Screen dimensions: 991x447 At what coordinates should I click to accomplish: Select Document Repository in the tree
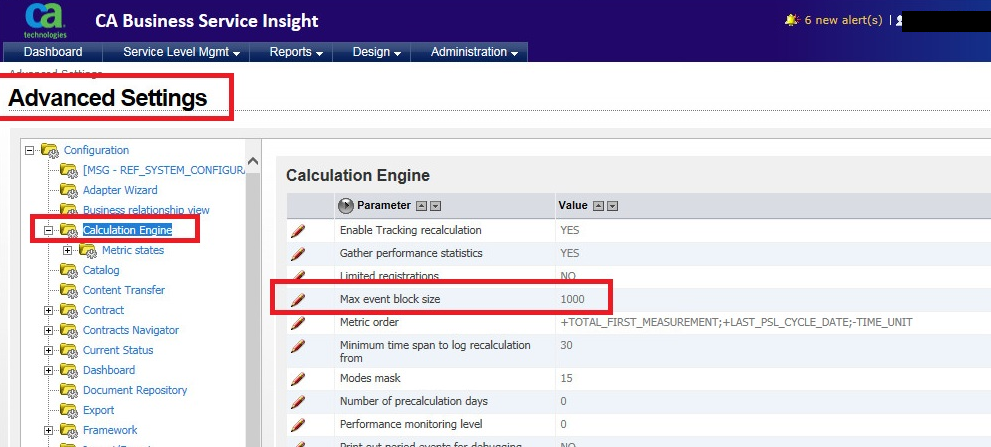pos(135,390)
